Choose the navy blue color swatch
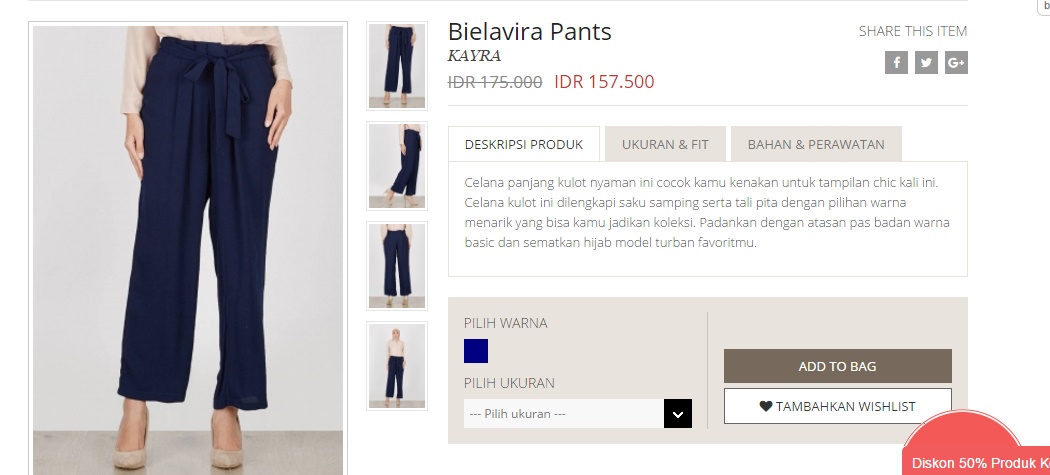Image resolution: width=1050 pixels, height=475 pixels. tap(476, 351)
